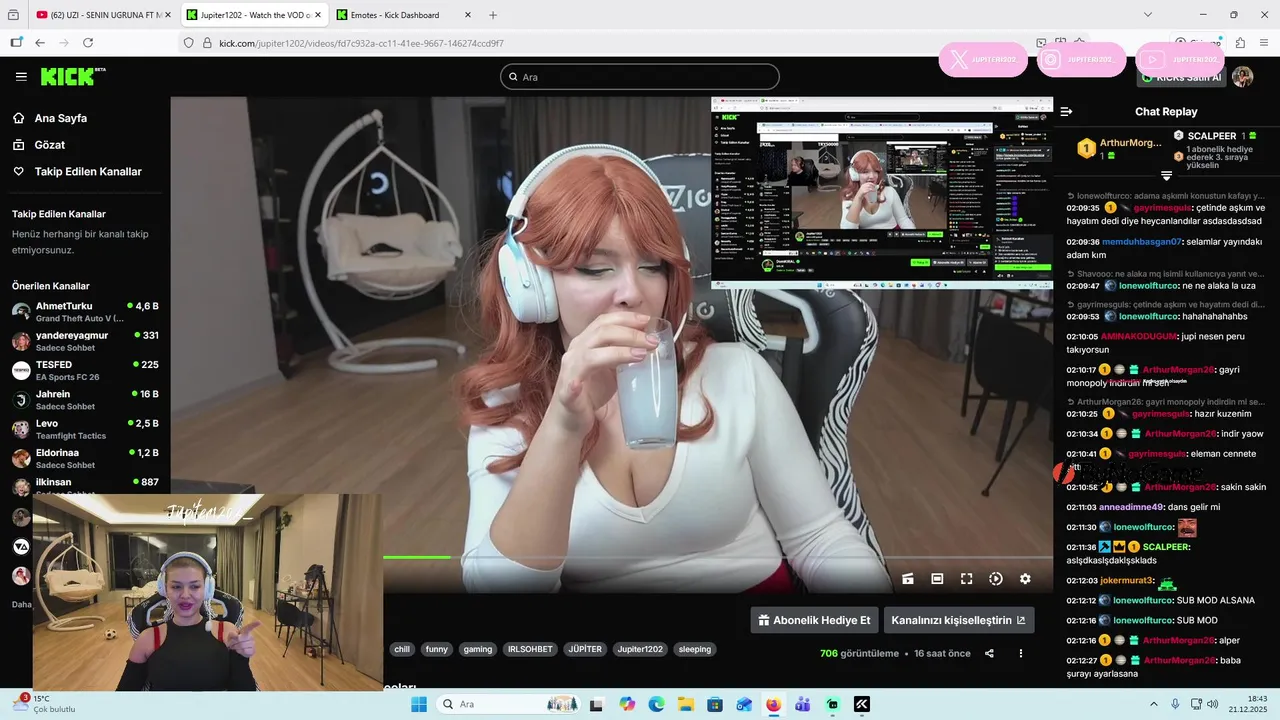Open the user profile avatar menu
The image size is (1280, 720).
[1243, 77]
